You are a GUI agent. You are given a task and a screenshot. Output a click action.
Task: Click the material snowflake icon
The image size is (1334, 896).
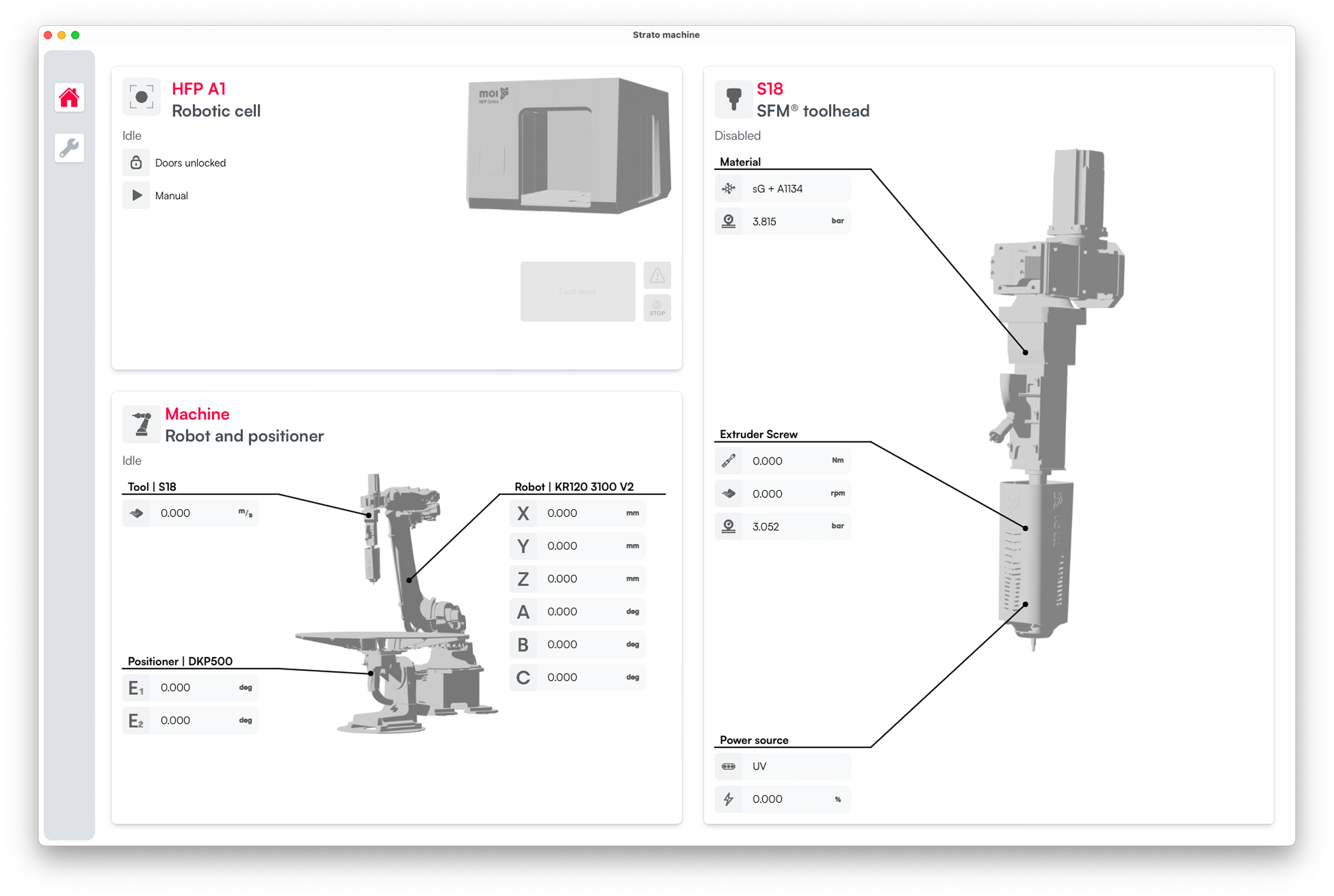(728, 188)
